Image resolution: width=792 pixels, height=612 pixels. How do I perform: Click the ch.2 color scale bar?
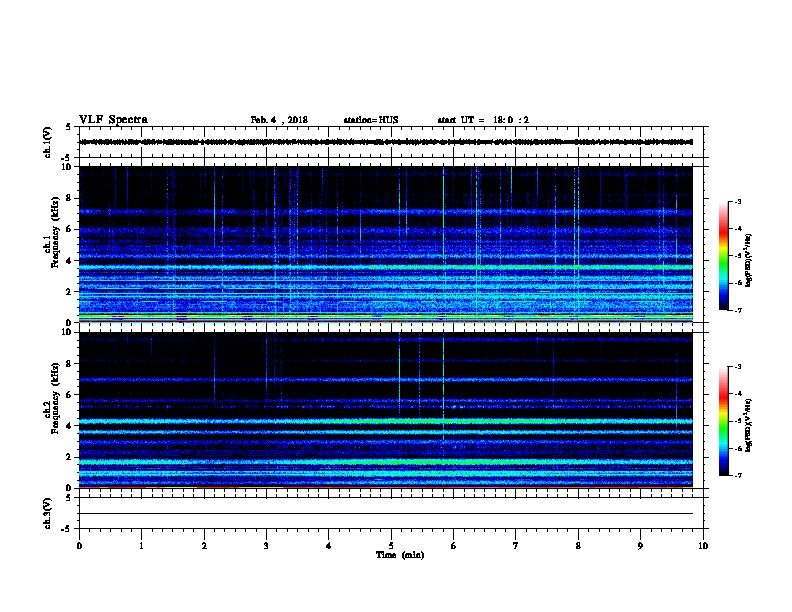(723, 421)
